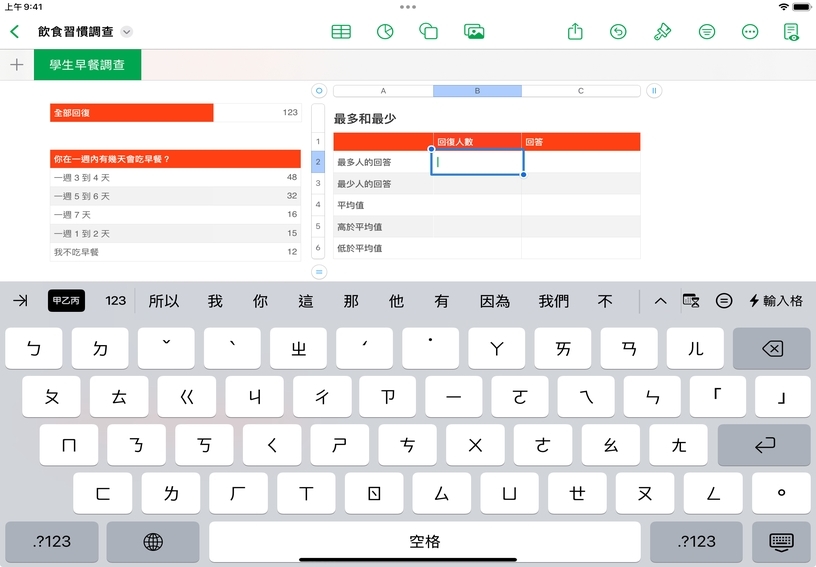Tap the 回答 cell for 最多人的回答

coord(580,162)
